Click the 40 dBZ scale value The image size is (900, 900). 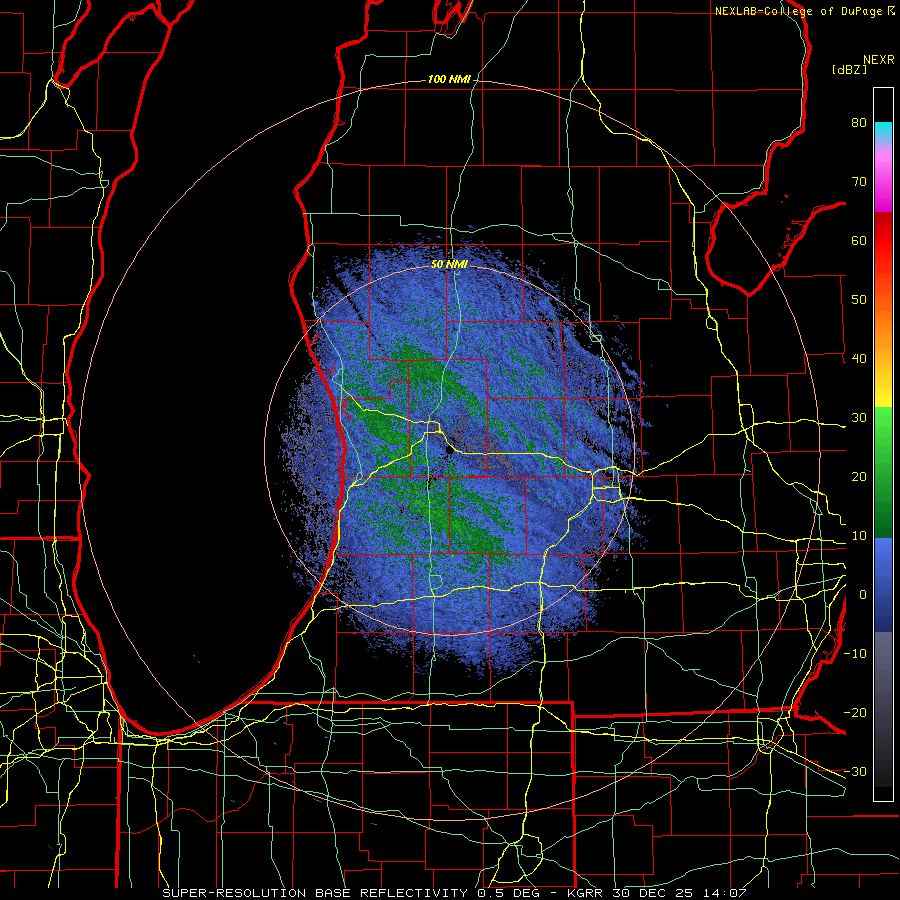tap(859, 359)
